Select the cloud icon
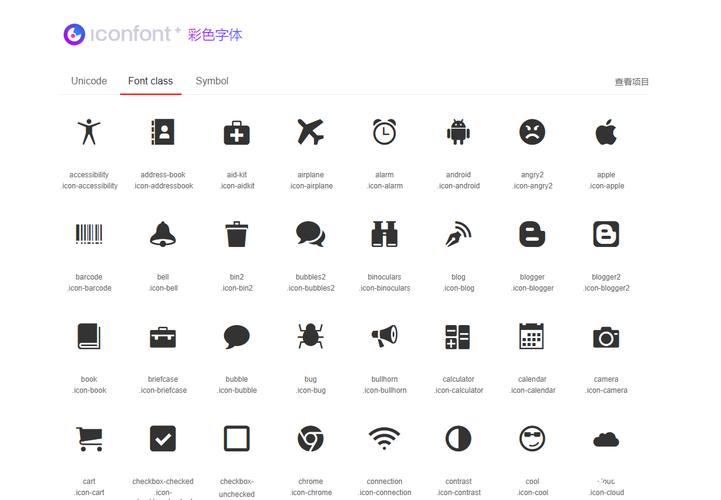The image size is (721, 500). [606, 440]
